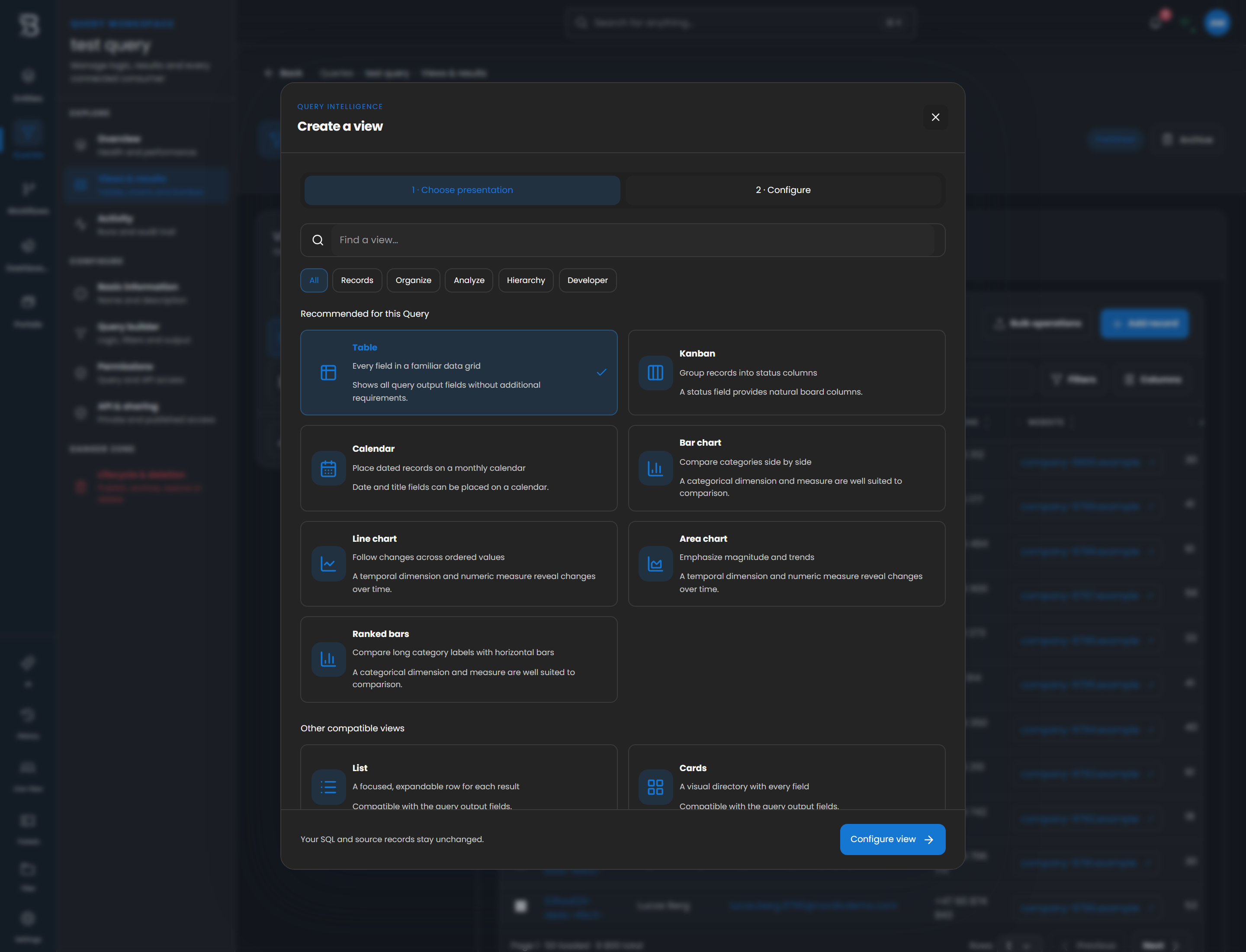Viewport: 1246px width, 952px height.
Task: Pick the Ranked bars icon
Action: tap(328, 659)
